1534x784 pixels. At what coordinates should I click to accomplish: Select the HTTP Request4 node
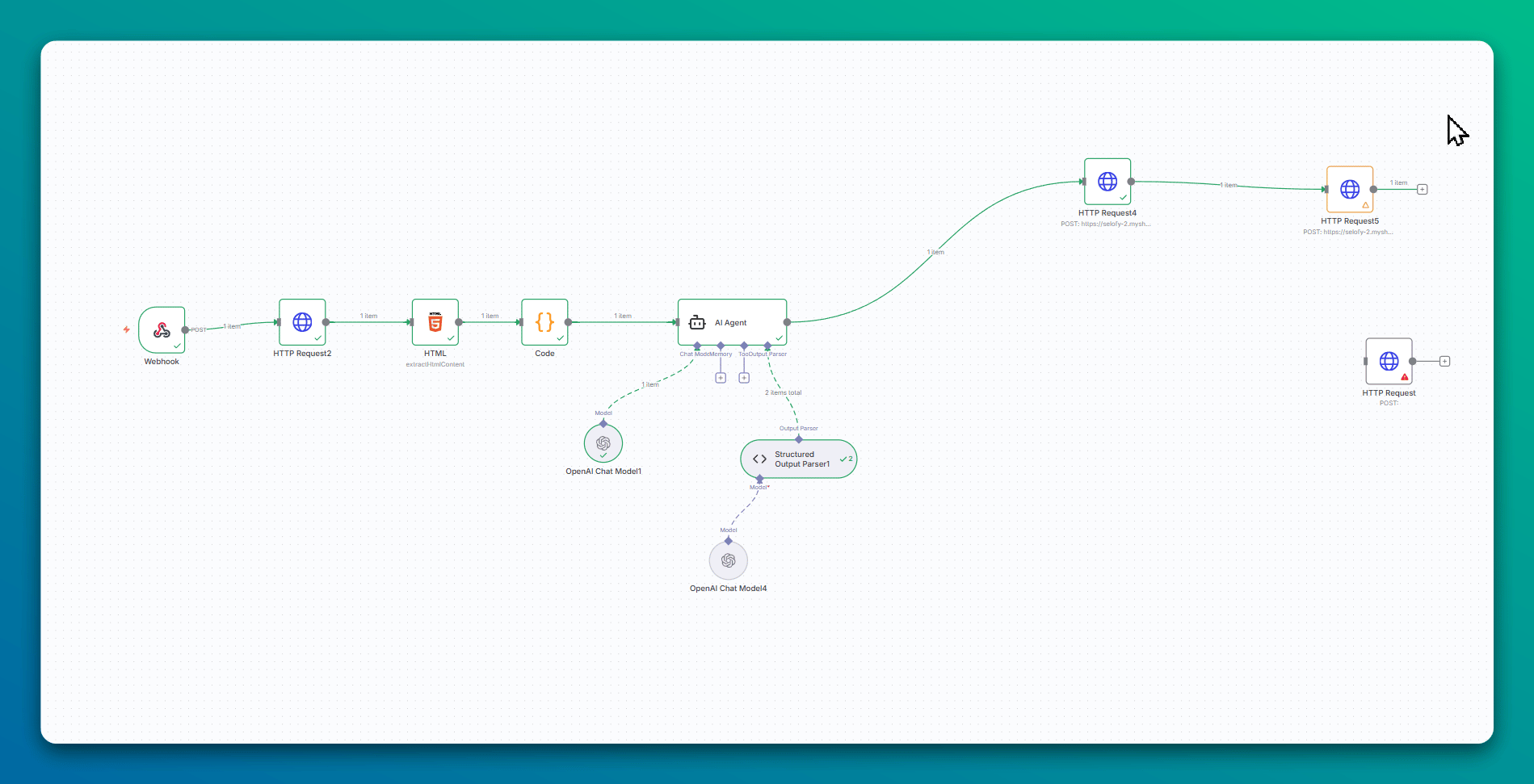(1107, 182)
